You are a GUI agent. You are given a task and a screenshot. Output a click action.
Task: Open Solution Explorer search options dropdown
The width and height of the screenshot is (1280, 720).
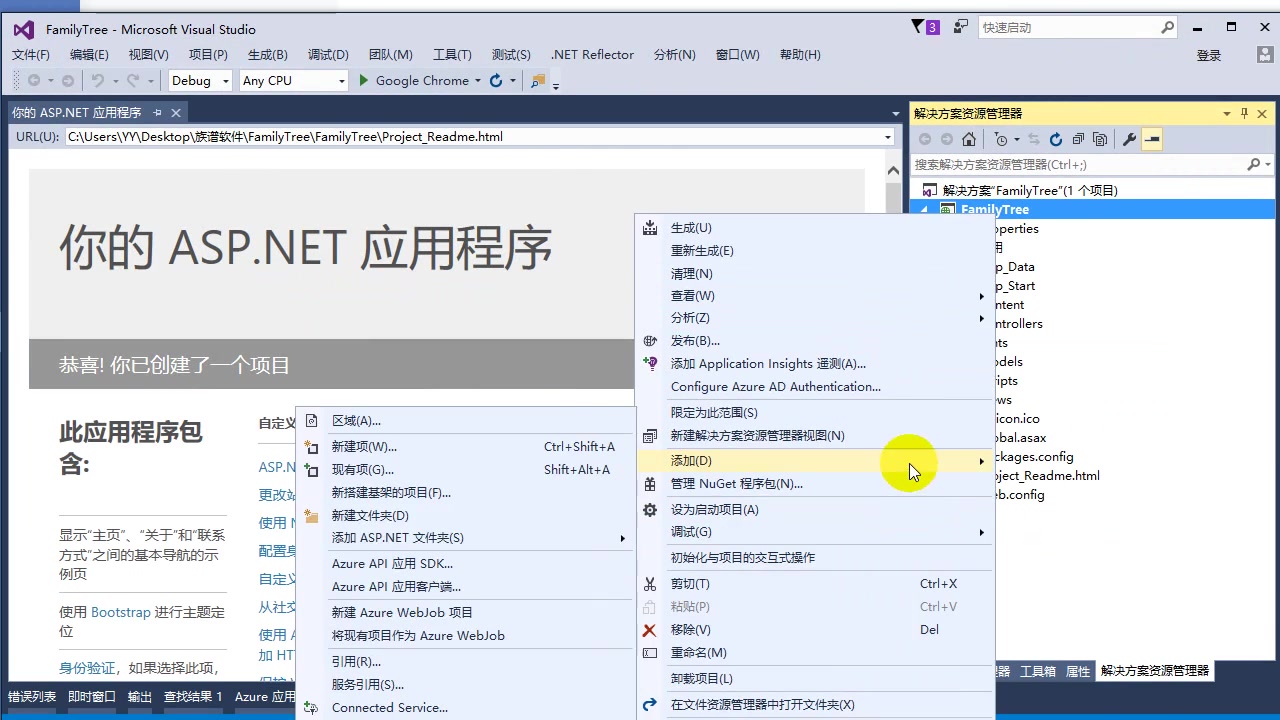click(x=1268, y=164)
